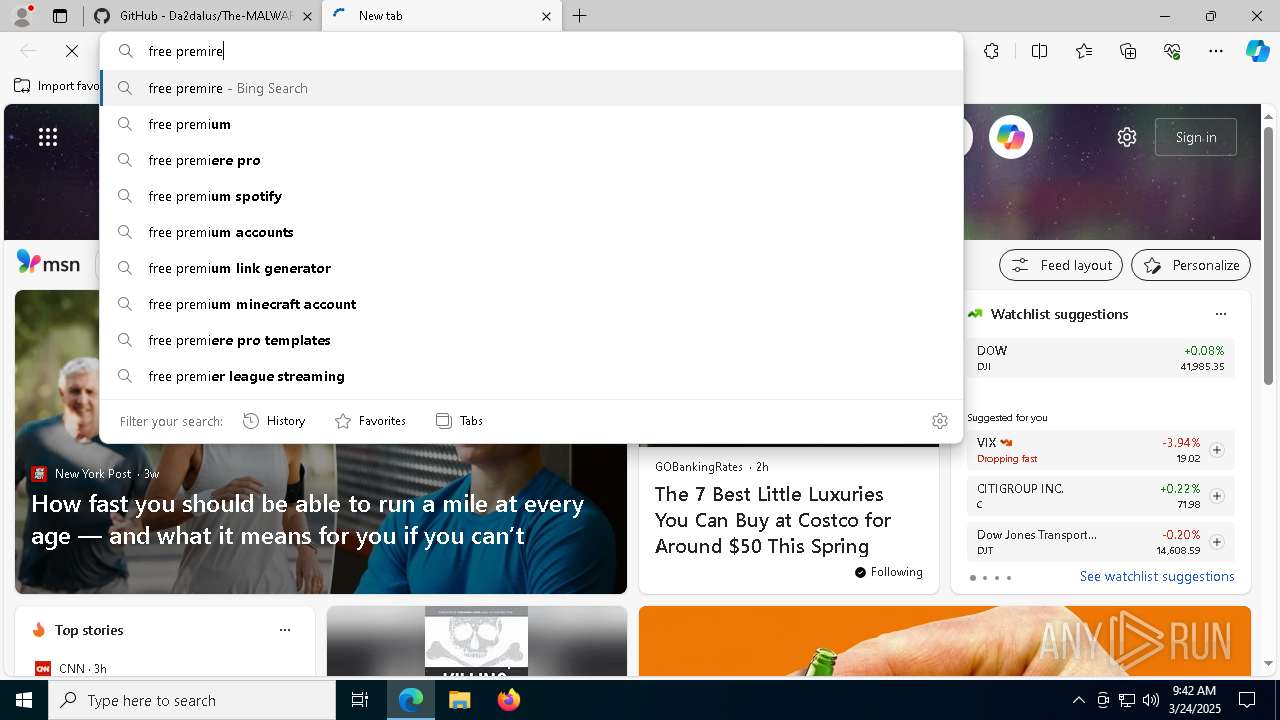This screenshot has height=720, width=1280.
Task: Open the Feed layout options
Action: (x=1061, y=265)
